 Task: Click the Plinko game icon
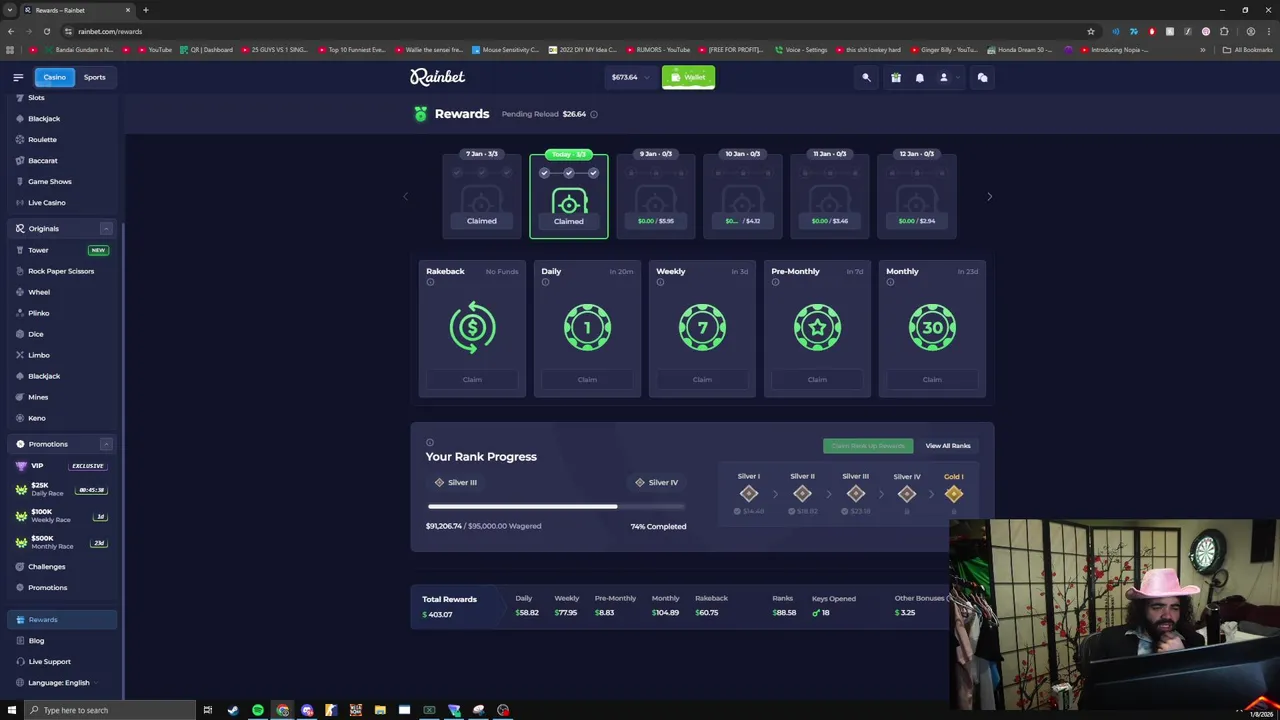[x=20, y=313]
